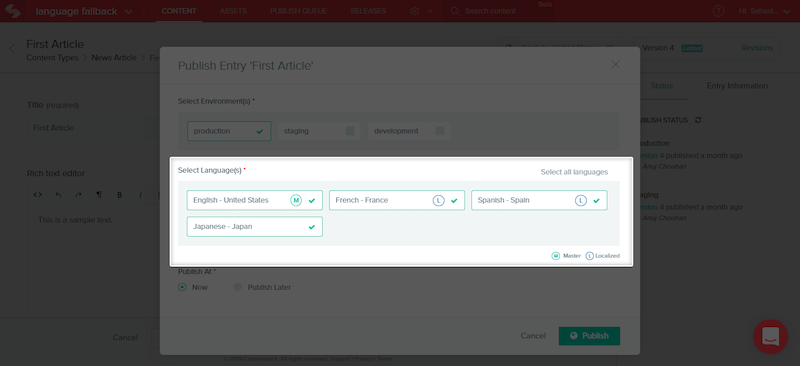Click the green Publish button
Screen dimensions: 800x366
[x=589, y=336]
